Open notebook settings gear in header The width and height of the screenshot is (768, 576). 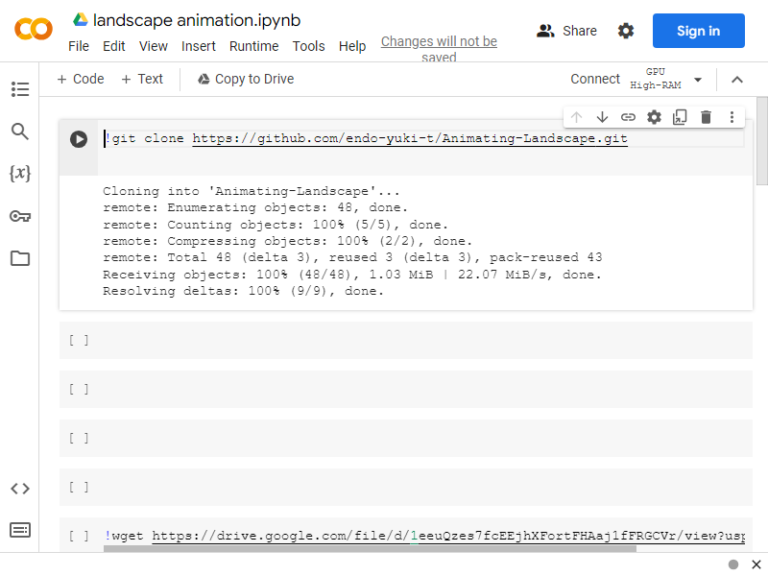[625, 31]
